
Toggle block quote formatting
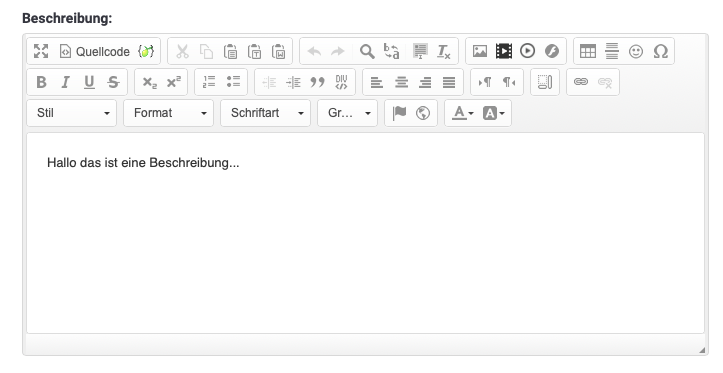(x=317, y=82)
